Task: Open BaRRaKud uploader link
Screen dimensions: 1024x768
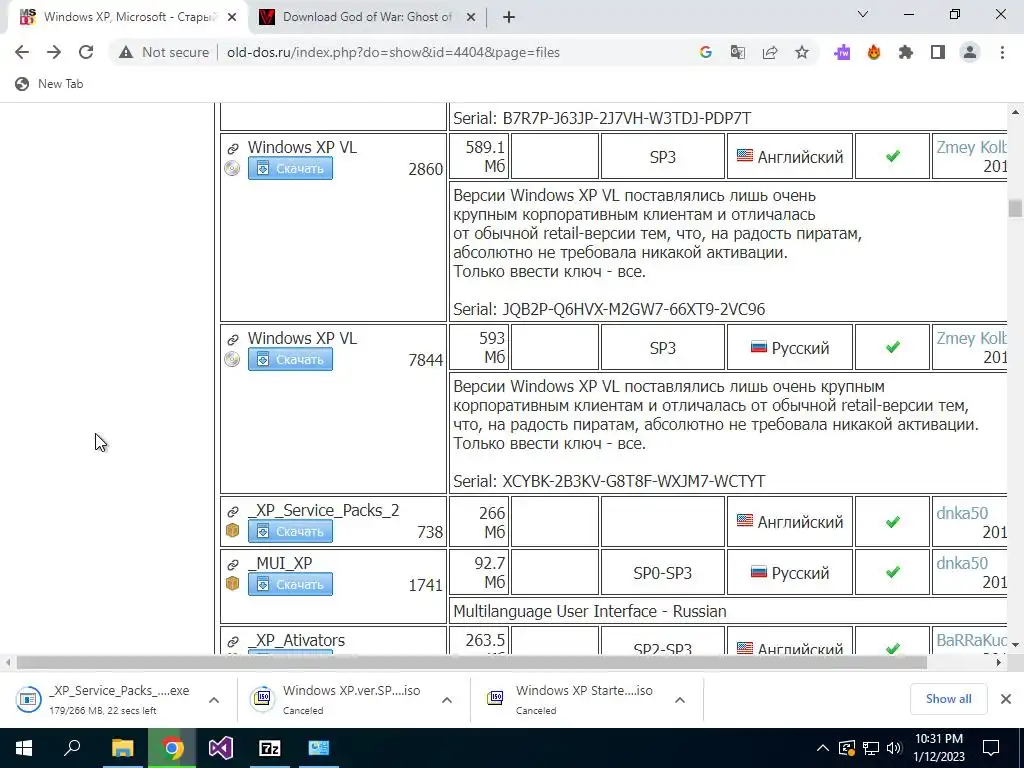Action: tap(971, 641)
